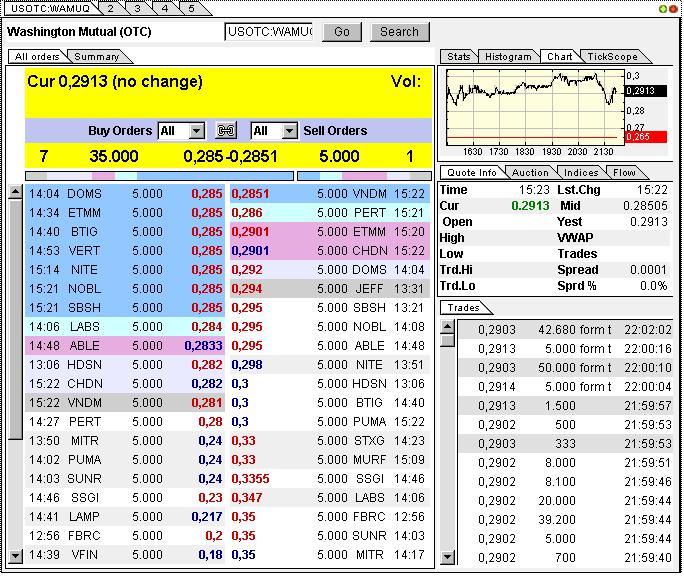Select the Trades tab
Image resolution: width=684 pixels, height=577 pixels.
pyautogui.click(x=463, y=307)
